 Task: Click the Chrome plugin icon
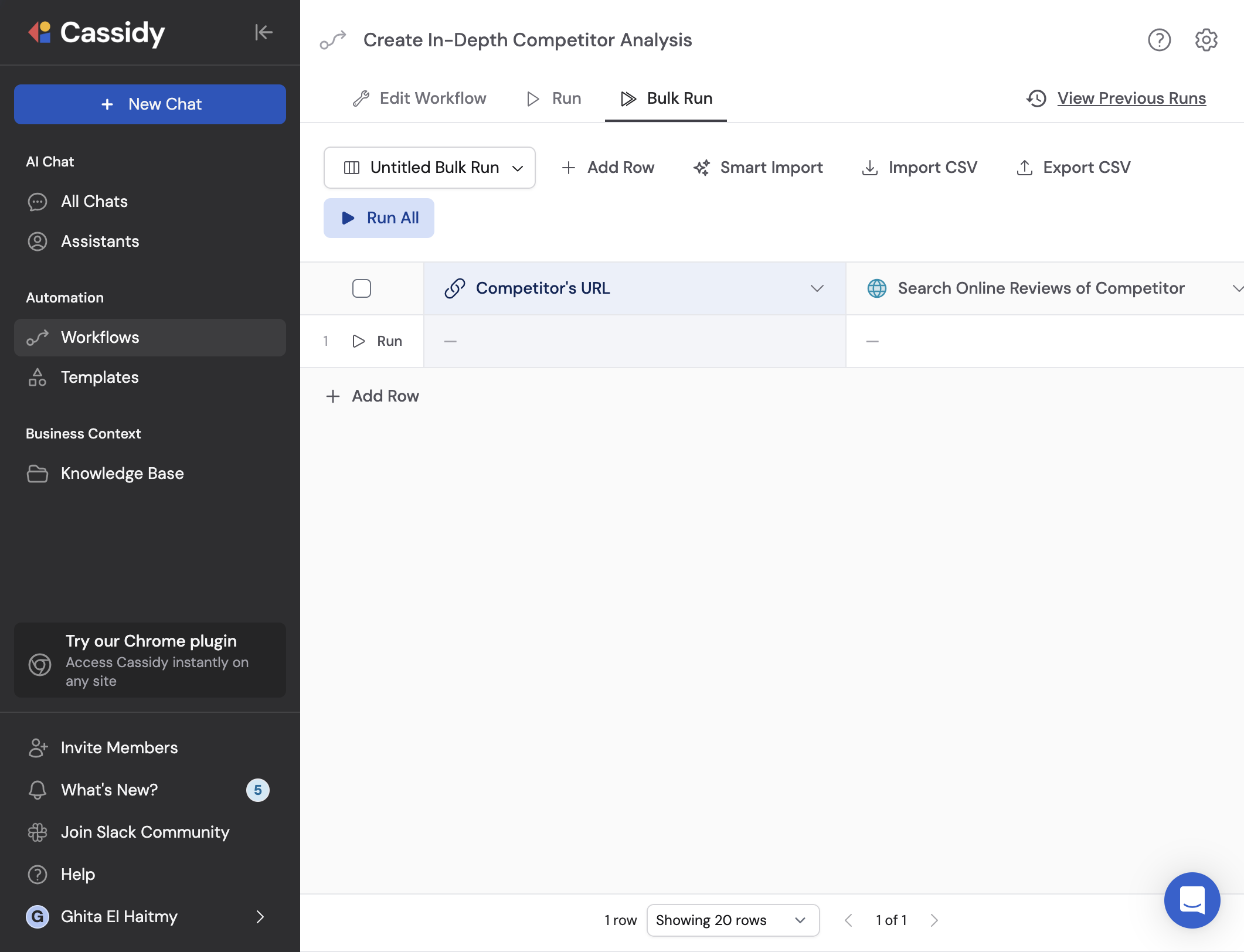[40, 664]
